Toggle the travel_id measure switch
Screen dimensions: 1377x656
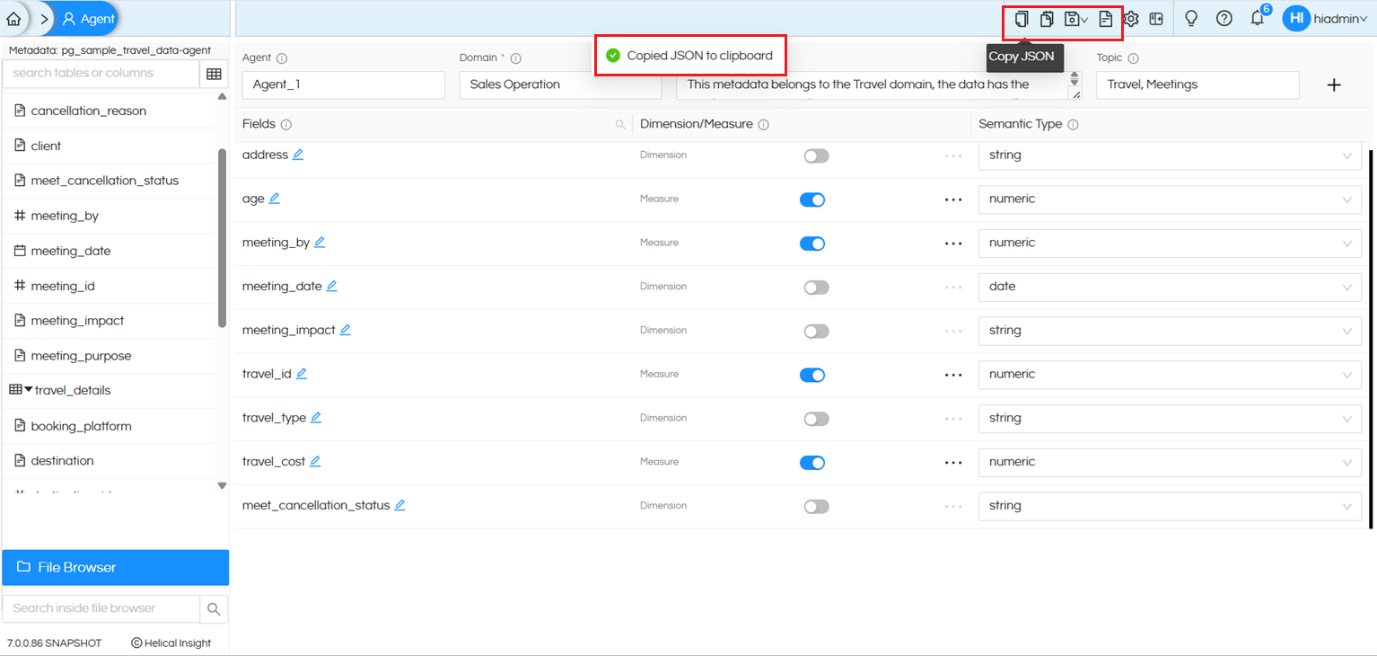(x=812, y=375)
